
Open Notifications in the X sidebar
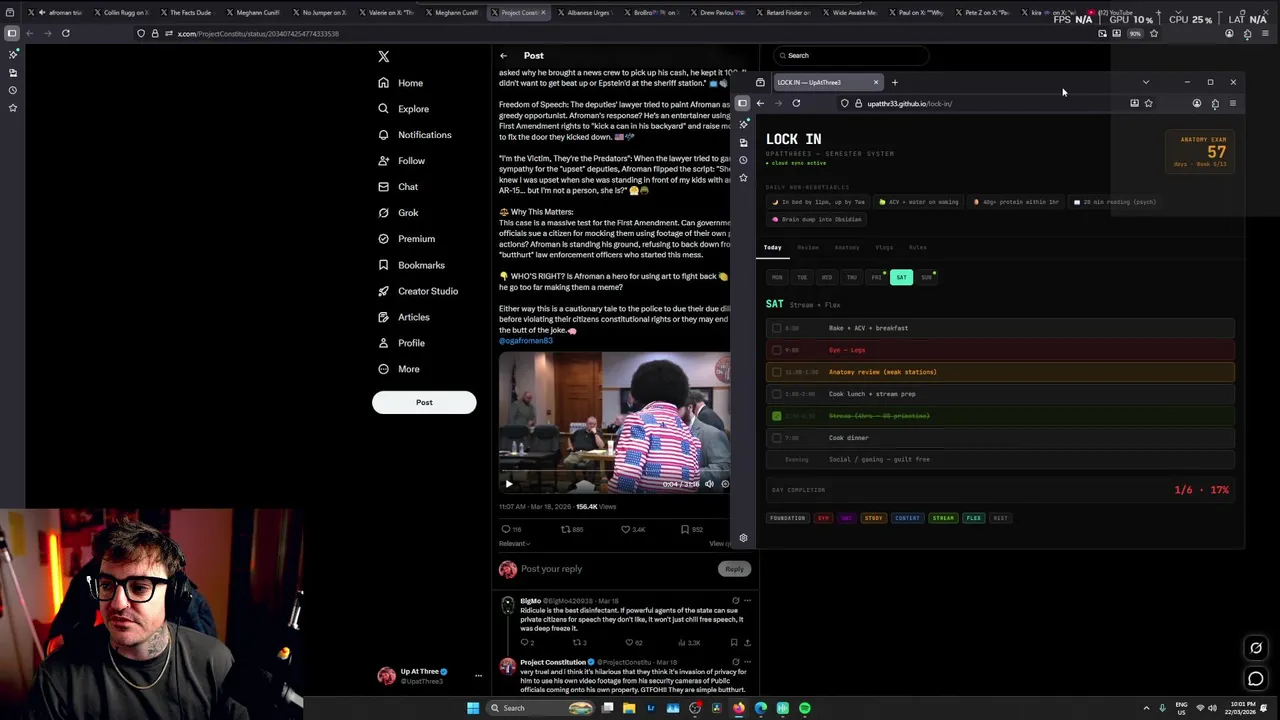point(414,135)
